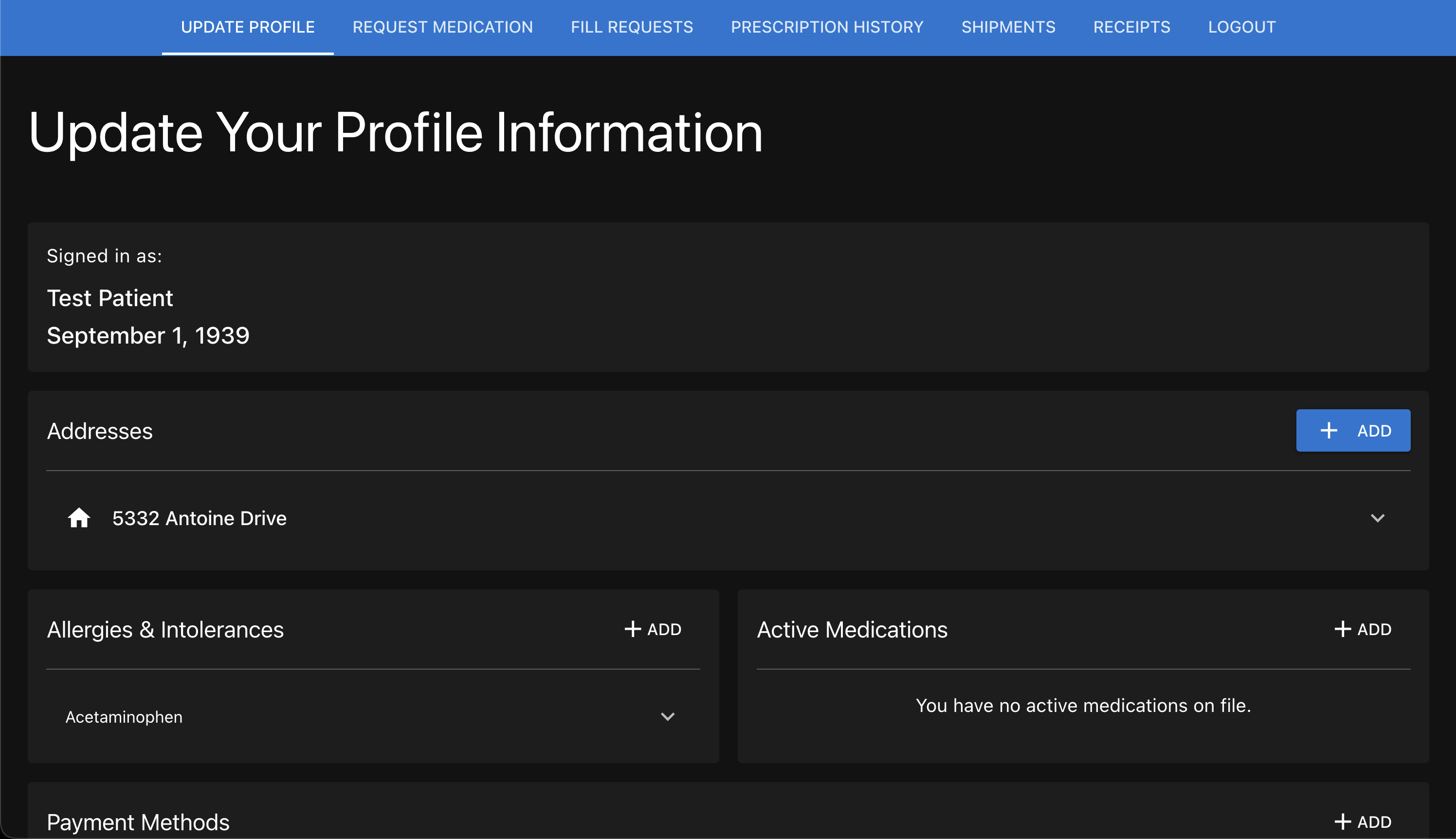Click the Test Patient name
The width and height of the screenshot is (1456, 839).
pyautogui.click(x=109, y=298)
